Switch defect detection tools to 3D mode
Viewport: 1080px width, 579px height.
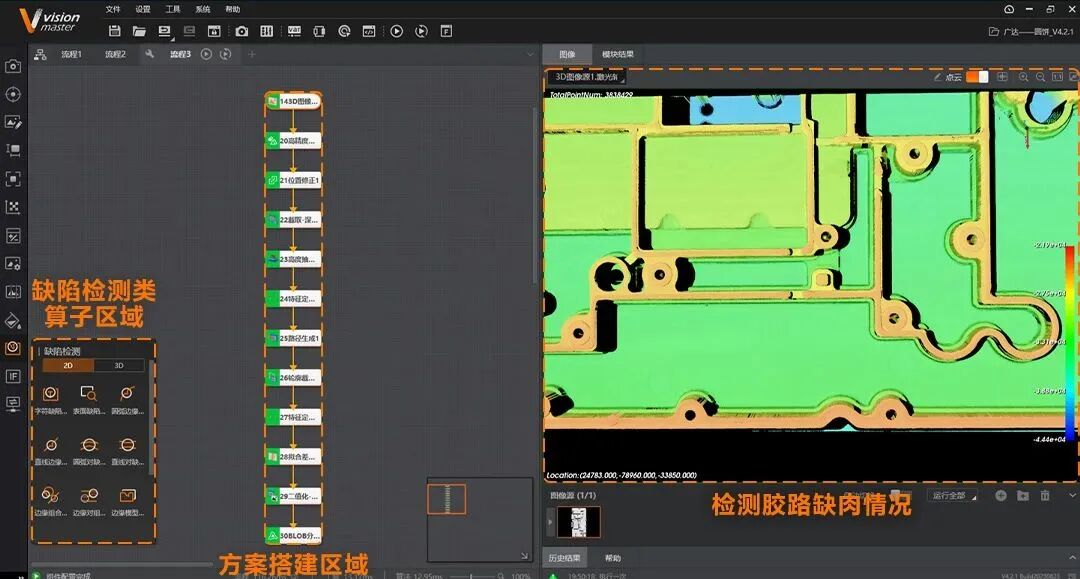[119, 364]
